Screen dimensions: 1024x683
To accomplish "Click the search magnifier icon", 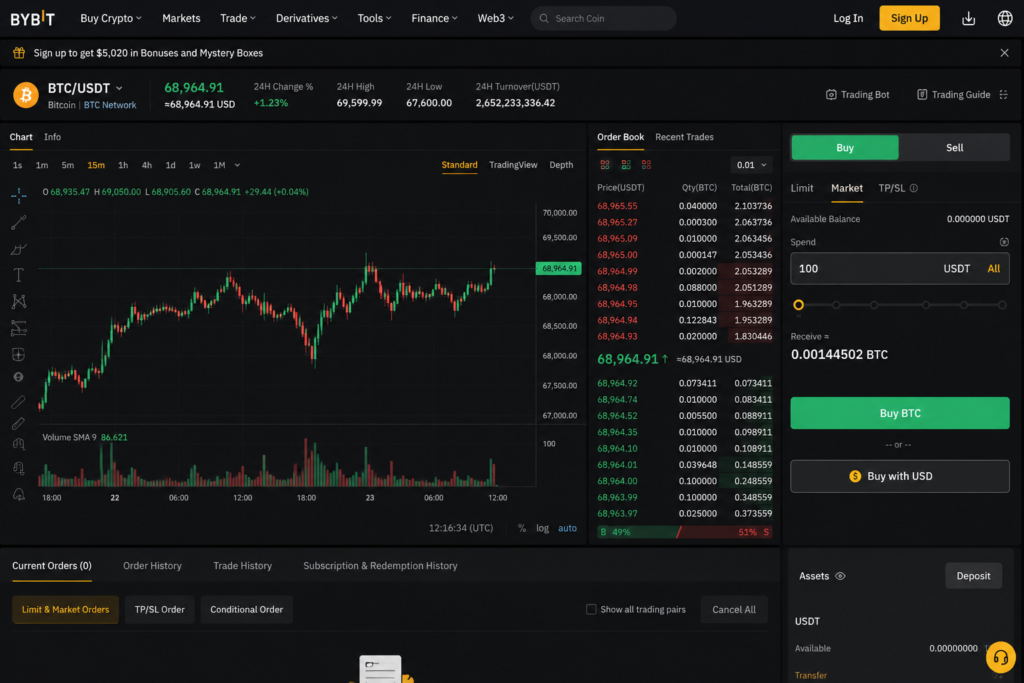I will click(544, 18).
